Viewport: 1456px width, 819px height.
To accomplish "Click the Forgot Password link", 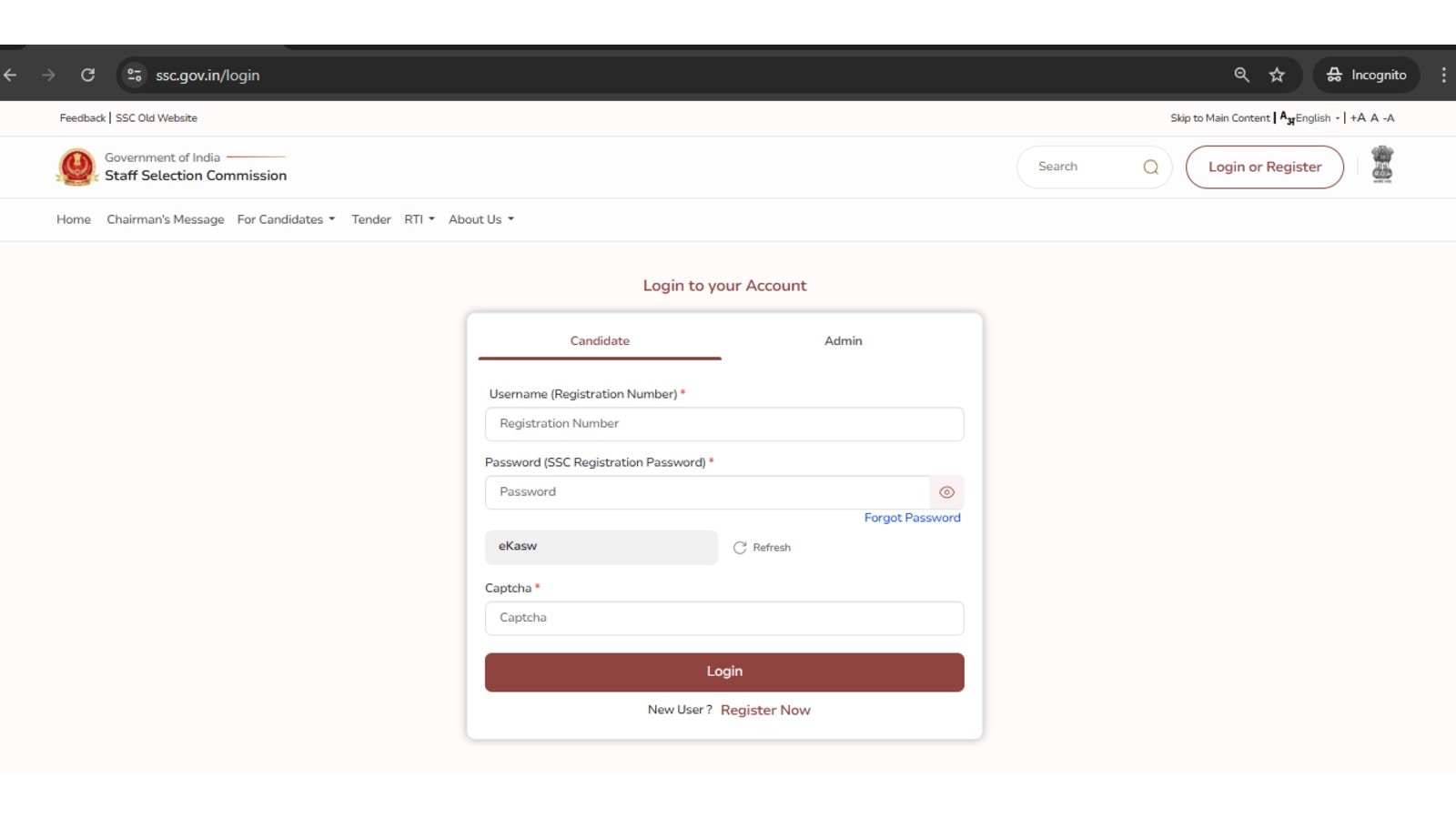I will coord(912,518).
